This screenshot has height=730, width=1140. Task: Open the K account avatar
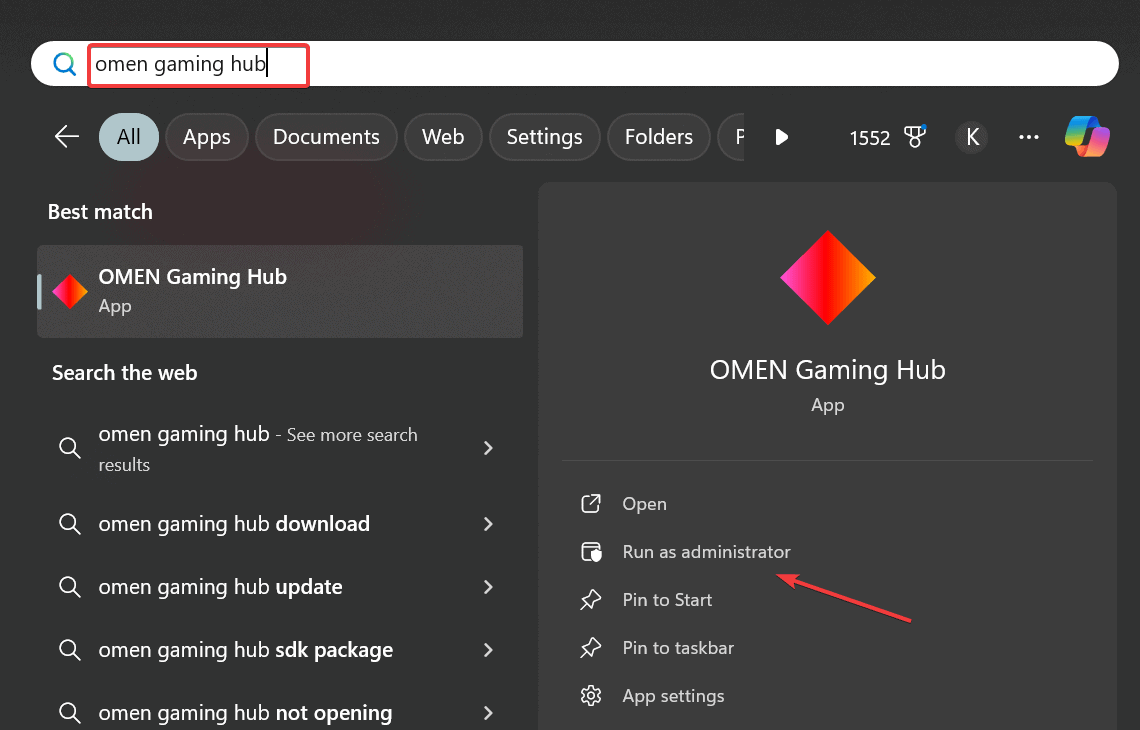[x=972, y=137]
